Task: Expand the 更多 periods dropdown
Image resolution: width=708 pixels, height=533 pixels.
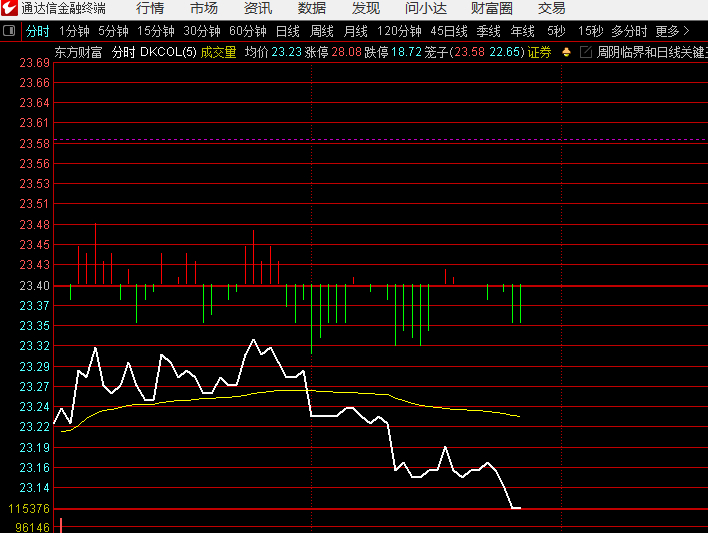Action: [672, 31]
